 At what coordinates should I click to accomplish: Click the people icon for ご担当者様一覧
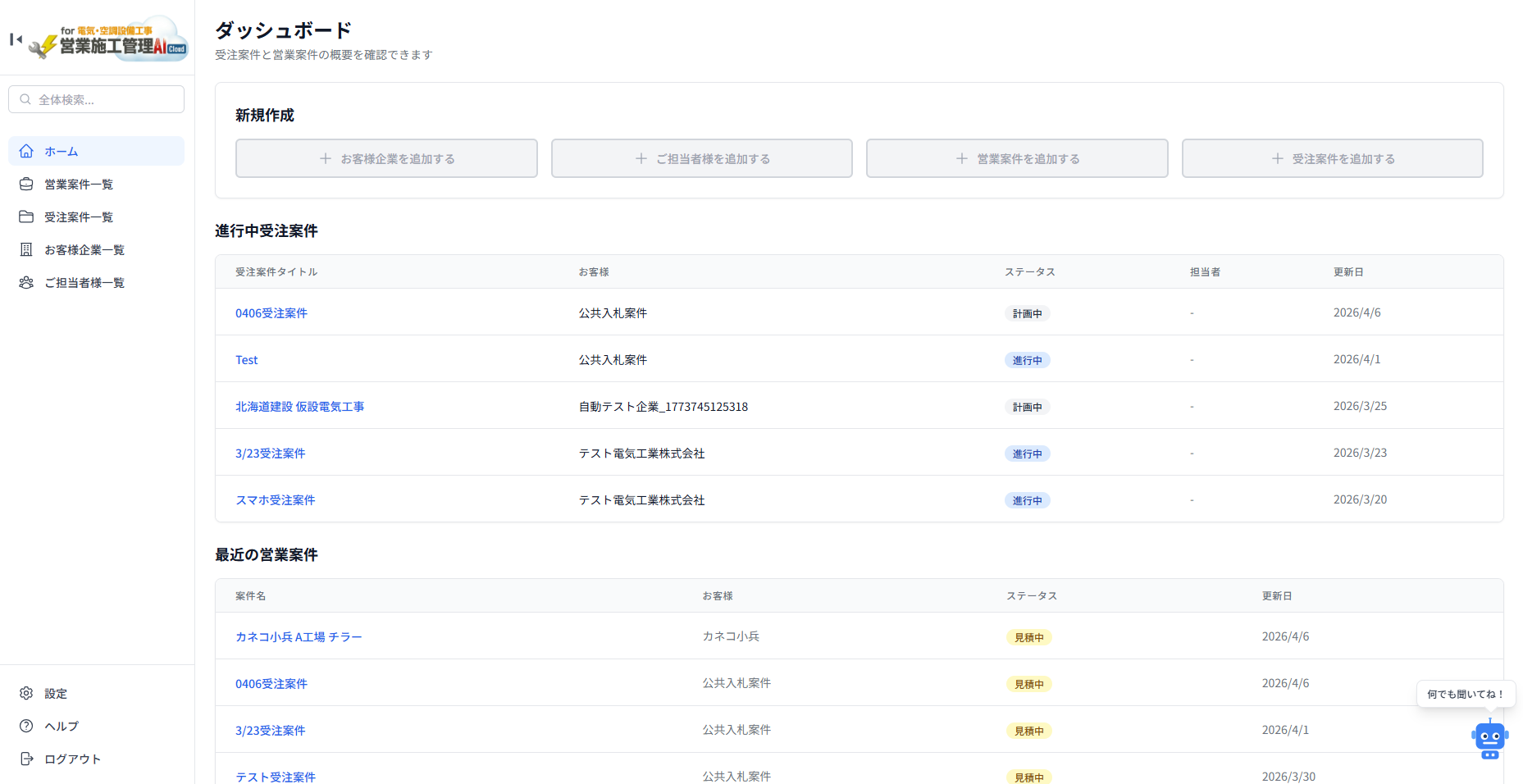click(26, 282)
